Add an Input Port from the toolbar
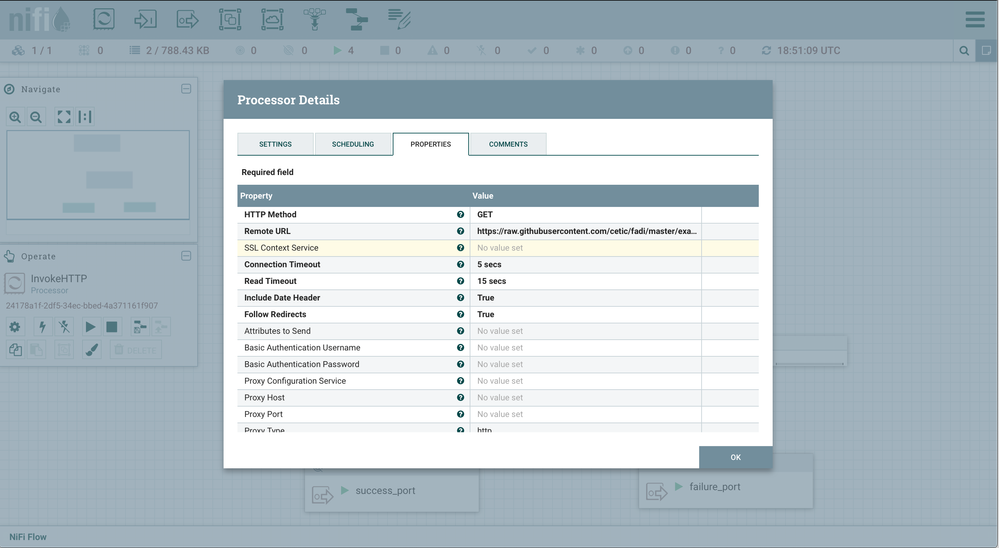Viewport: 999px width, 548px height. click(x=145, y=19)
